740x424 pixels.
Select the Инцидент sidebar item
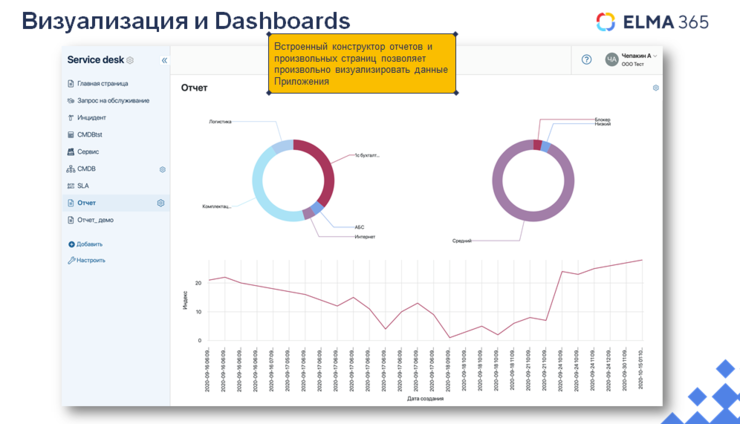[x=91, y=118]
